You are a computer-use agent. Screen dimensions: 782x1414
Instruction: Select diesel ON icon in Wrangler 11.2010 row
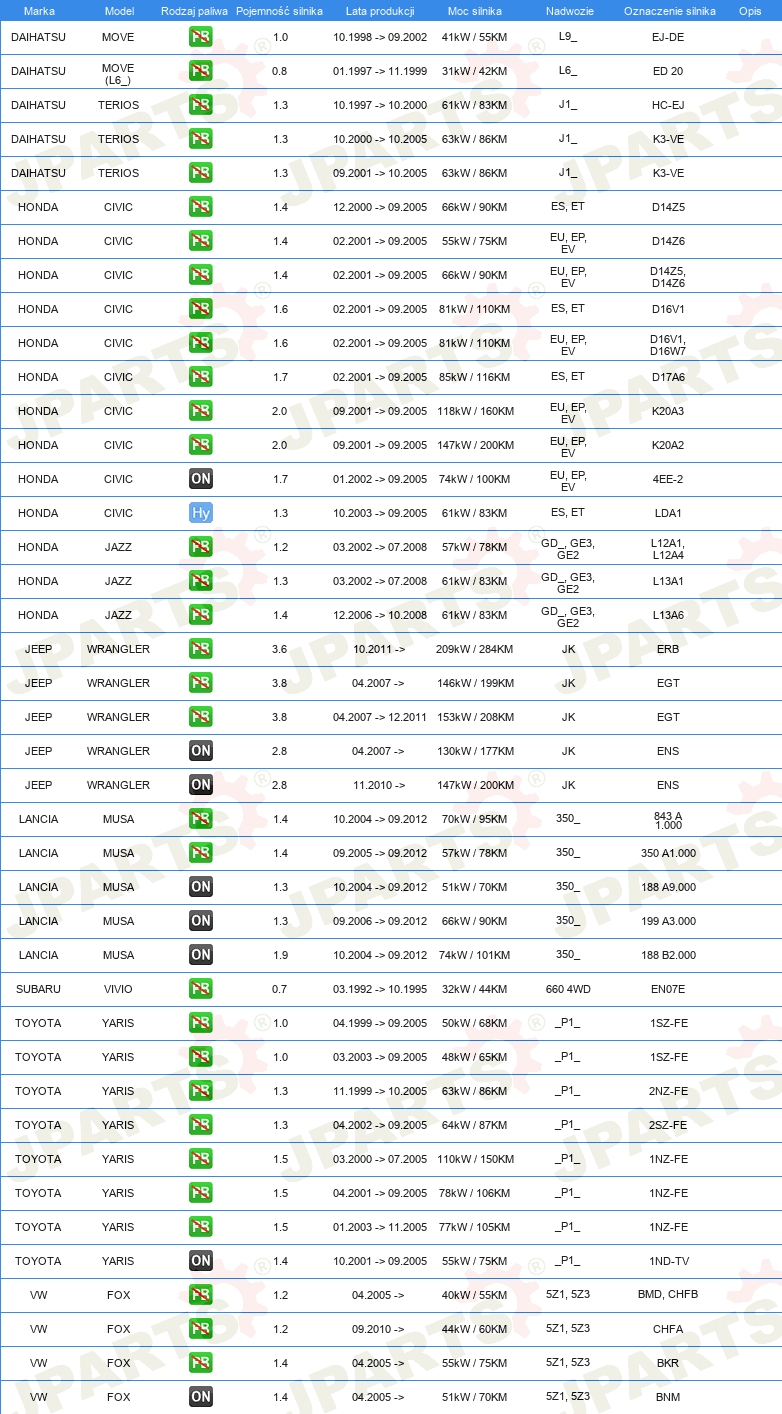click(201, 785)
